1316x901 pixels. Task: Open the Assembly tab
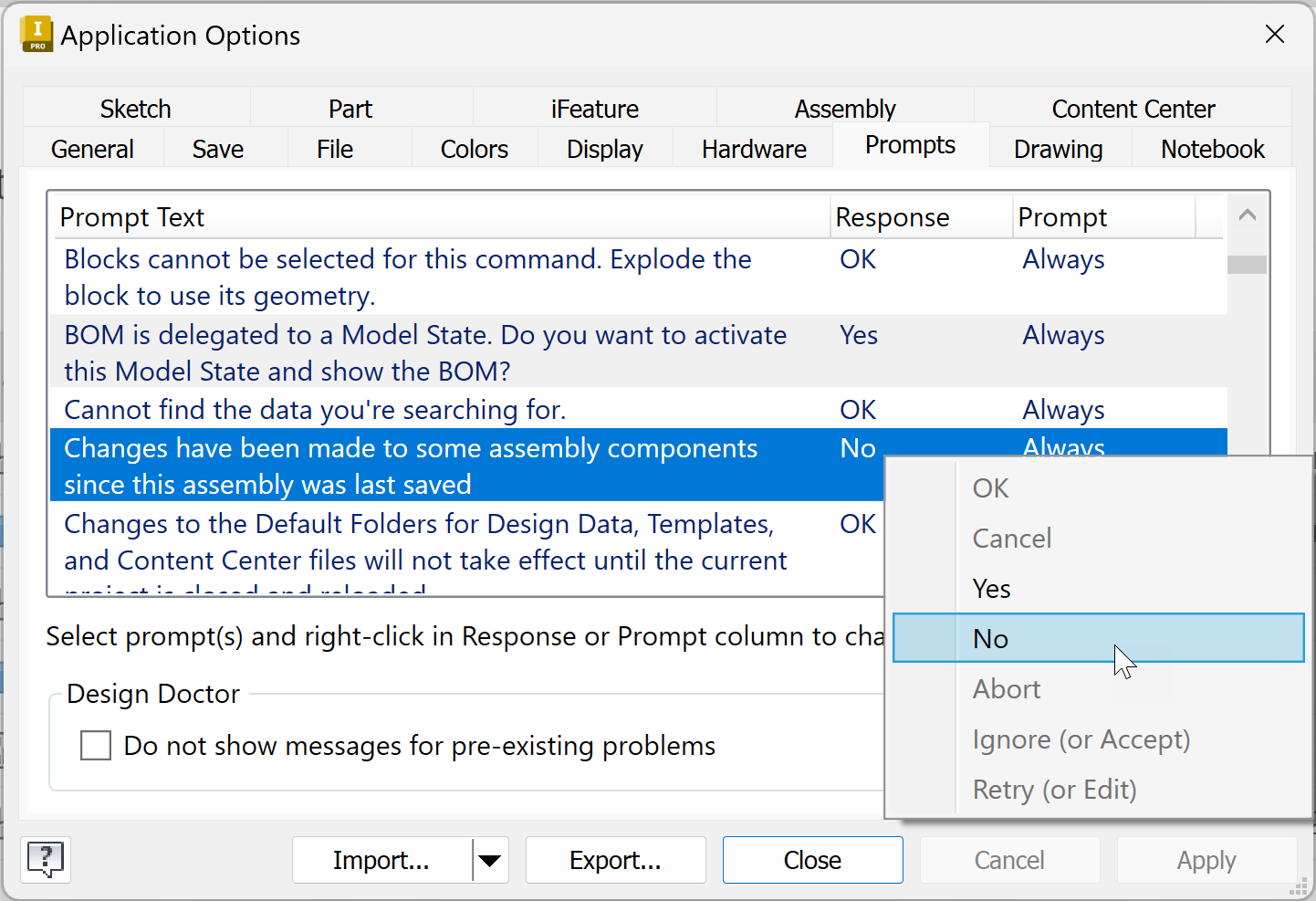point(844,109)
